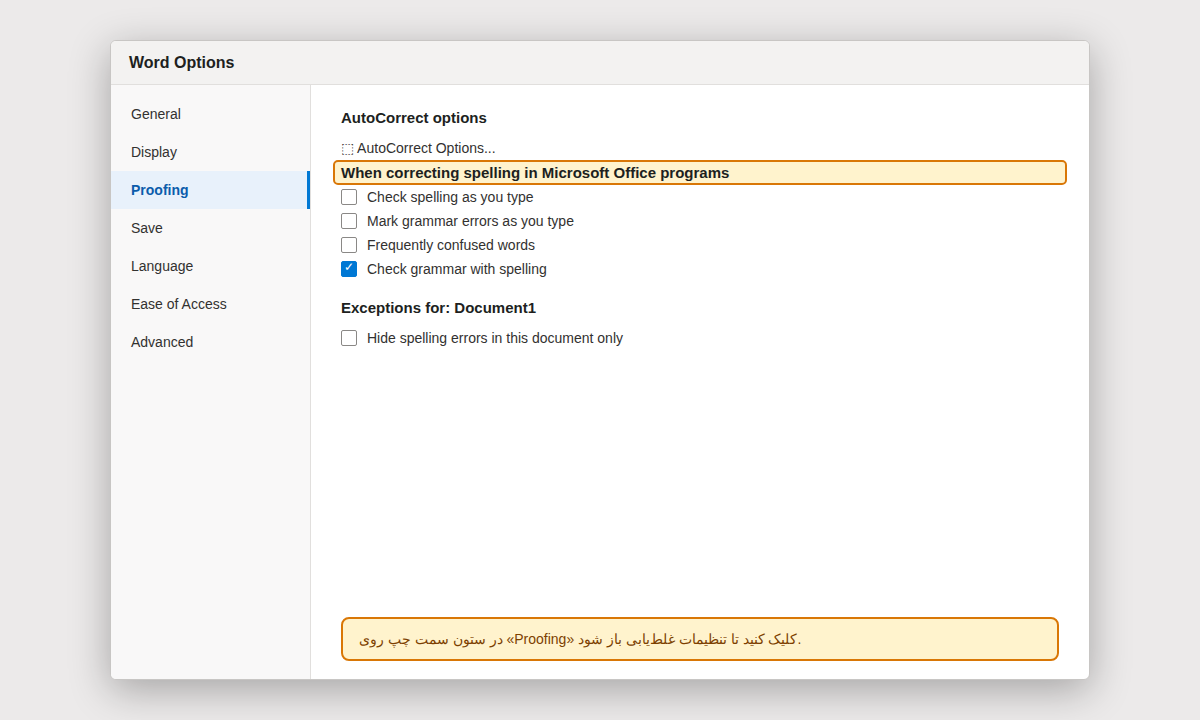The width and height of the screenshot is (1200, 720).
Task: Choose Ease of Access category
Action: (x=210, y=304)
